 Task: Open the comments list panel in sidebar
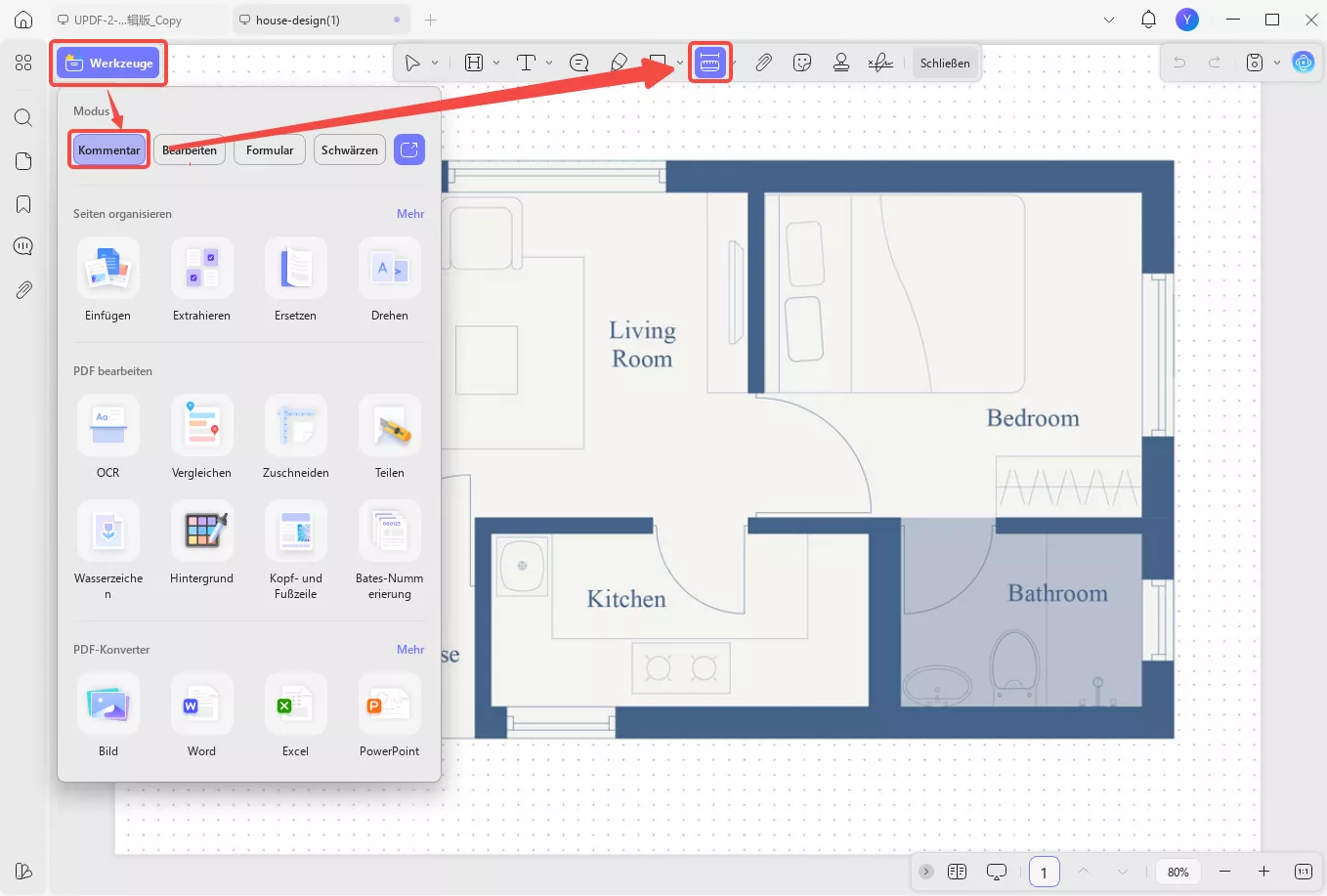click(x=23, y=246)
